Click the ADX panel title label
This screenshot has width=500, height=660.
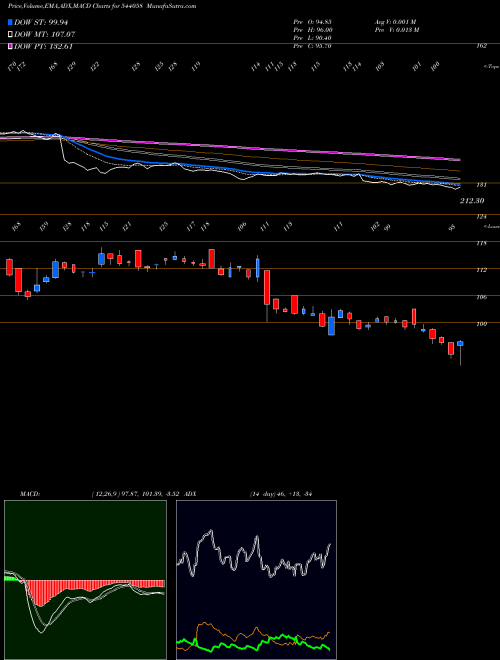190,493
